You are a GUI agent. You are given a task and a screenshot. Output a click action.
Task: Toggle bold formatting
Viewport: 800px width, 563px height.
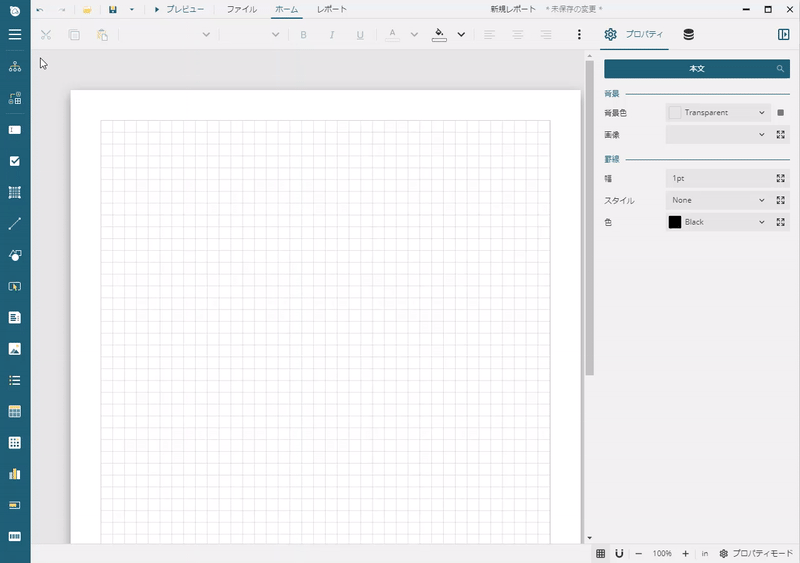tap(304, 35)
